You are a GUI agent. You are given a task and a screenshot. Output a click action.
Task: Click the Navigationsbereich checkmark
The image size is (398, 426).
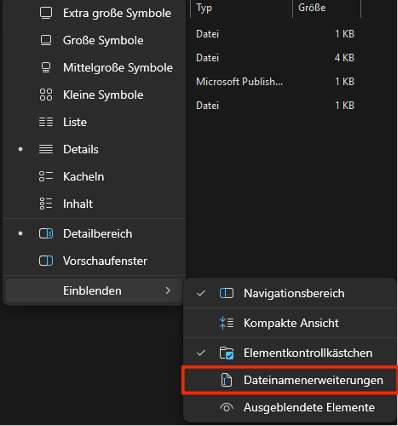click(201, 293)
